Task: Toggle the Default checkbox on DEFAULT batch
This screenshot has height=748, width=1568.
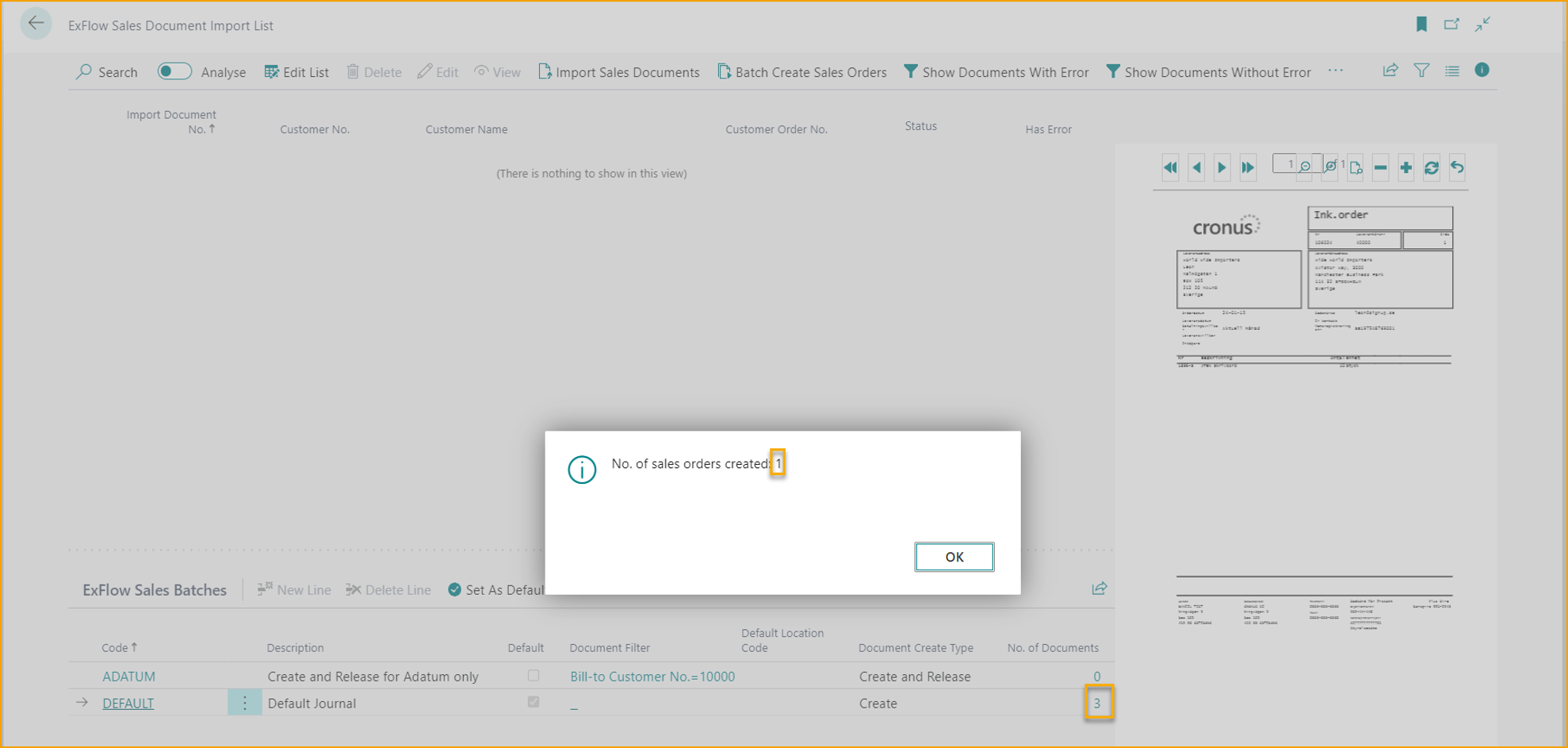Action: coord(534,703)
